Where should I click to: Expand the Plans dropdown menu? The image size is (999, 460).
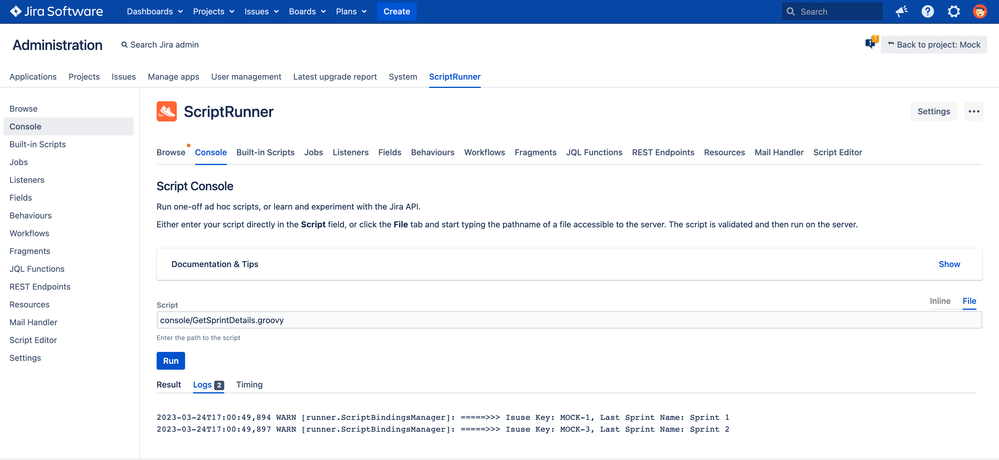(351, 11)
